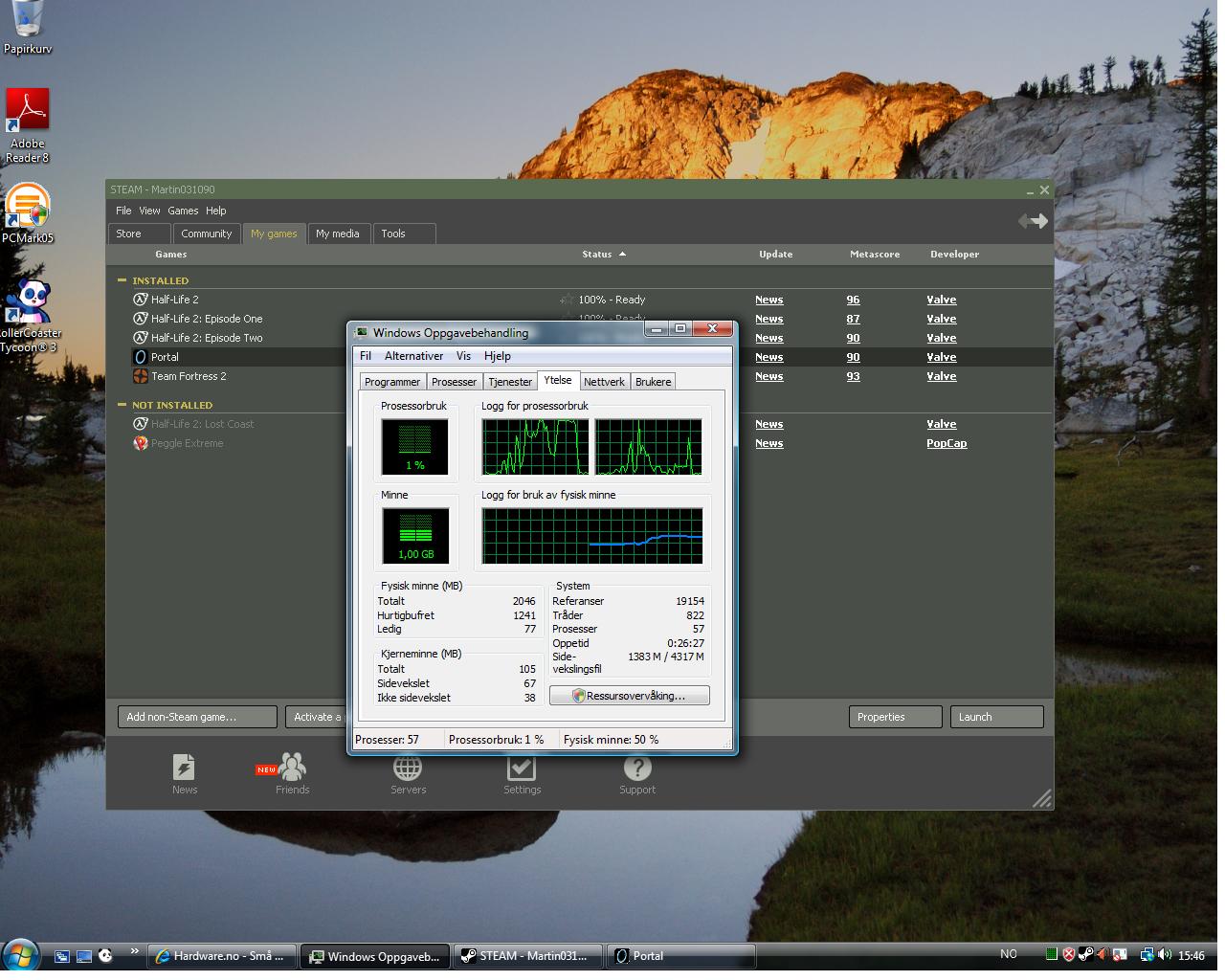Screen dimensions: 1225x980
Task: Open Metascore 93 link for Team Fortress 2
Action: (853, 376)
